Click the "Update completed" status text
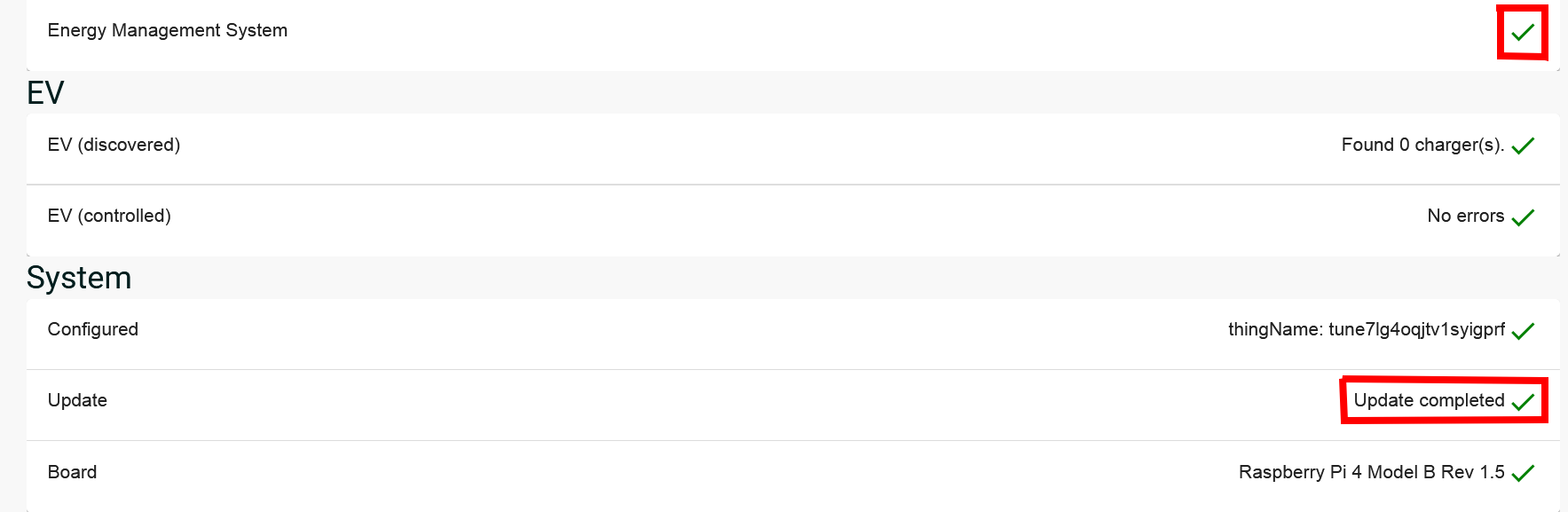This screenshot has height=512, width=1568. tap(1429, 400)
